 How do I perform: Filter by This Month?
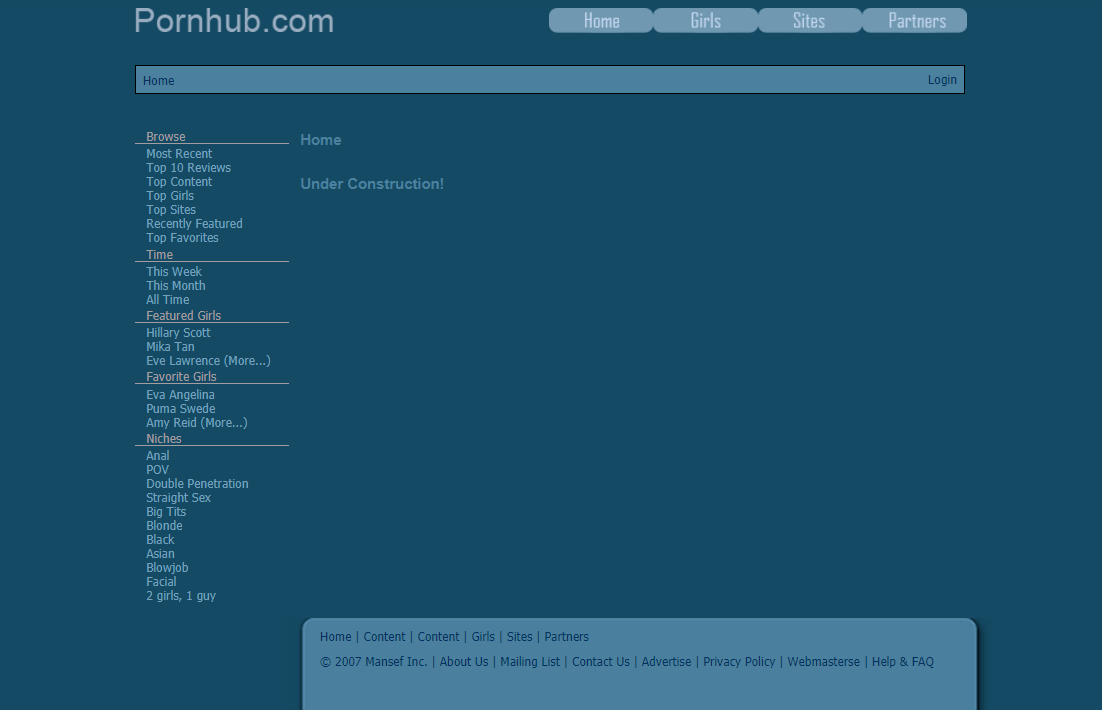tap(176, 286)
